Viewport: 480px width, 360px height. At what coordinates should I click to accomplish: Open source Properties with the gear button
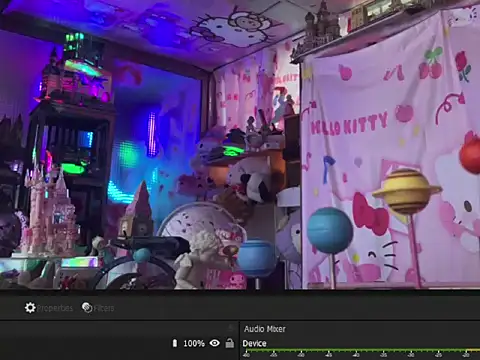point(49,308)
